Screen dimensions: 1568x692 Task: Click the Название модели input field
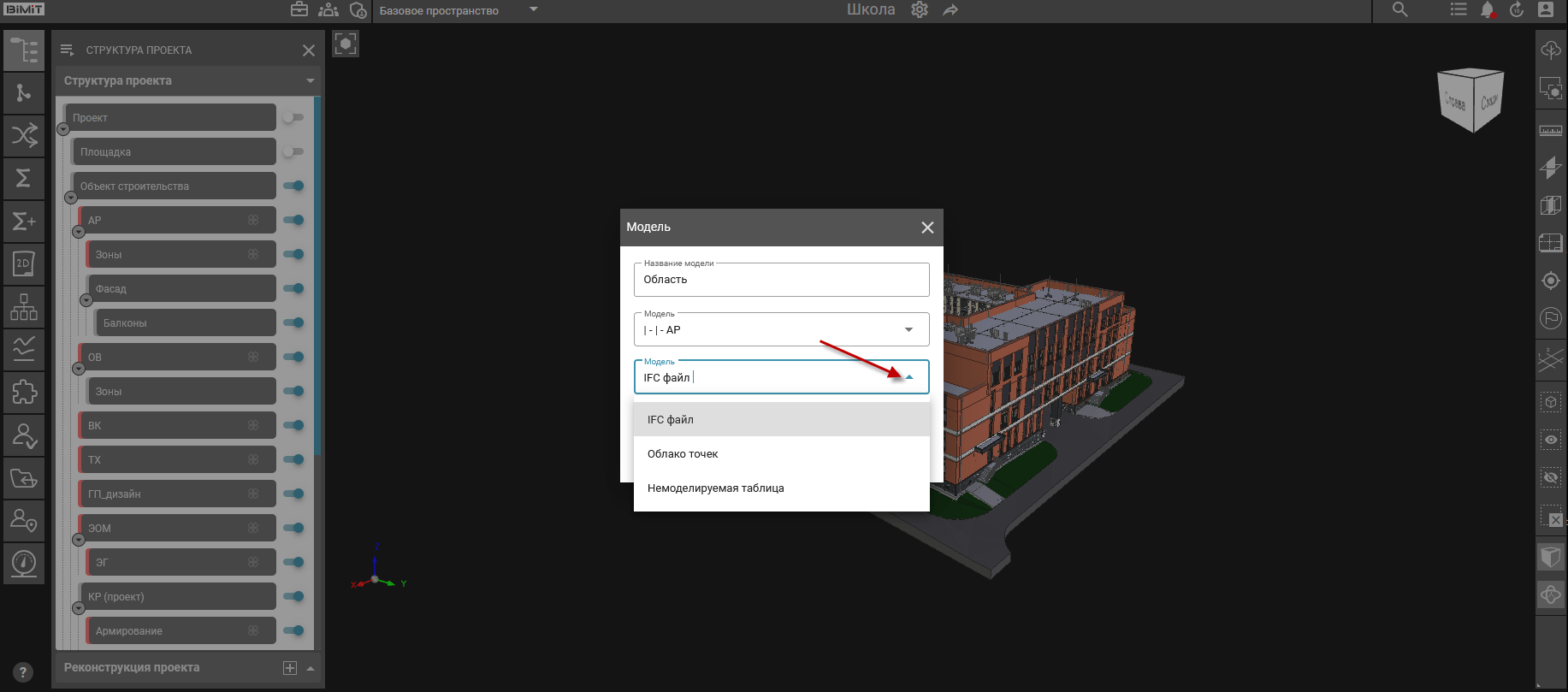(x=780, y=280)
